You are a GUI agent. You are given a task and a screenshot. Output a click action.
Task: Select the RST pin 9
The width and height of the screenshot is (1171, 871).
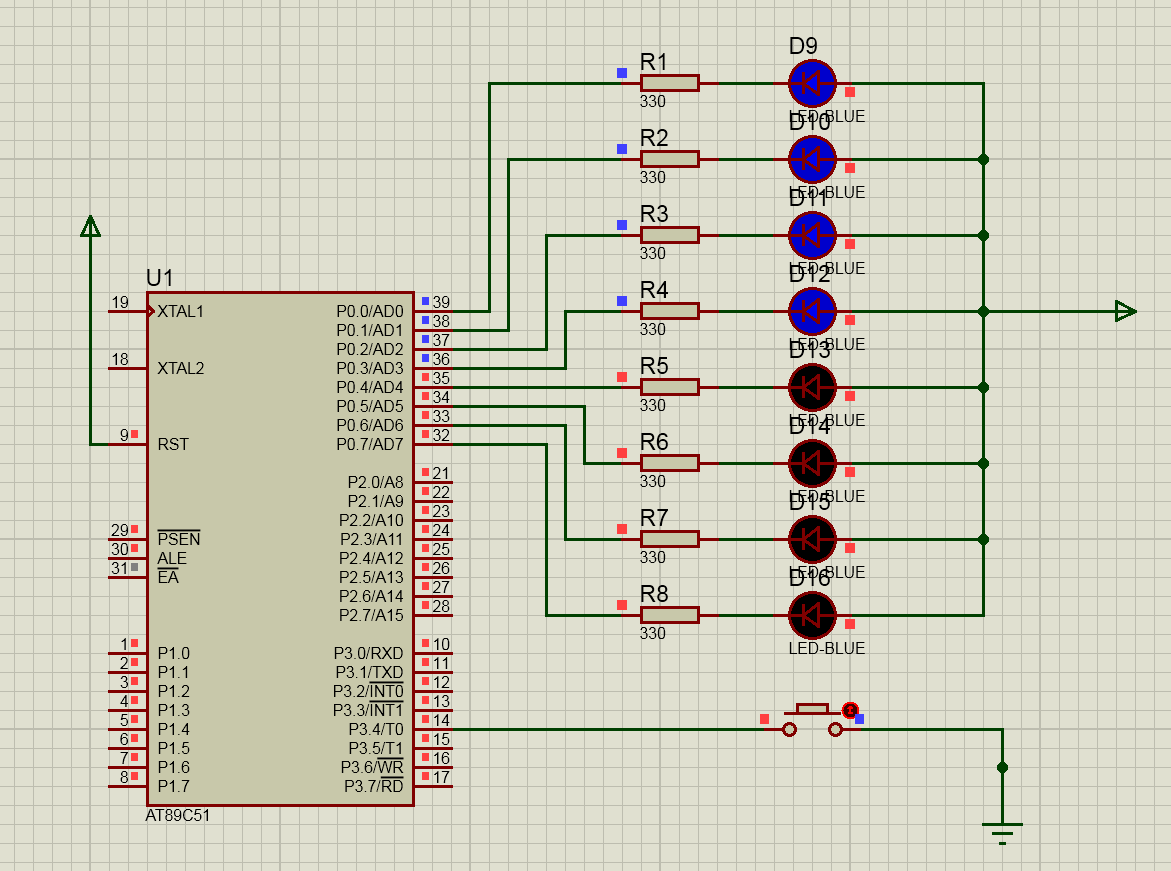[x=126, y=435]
